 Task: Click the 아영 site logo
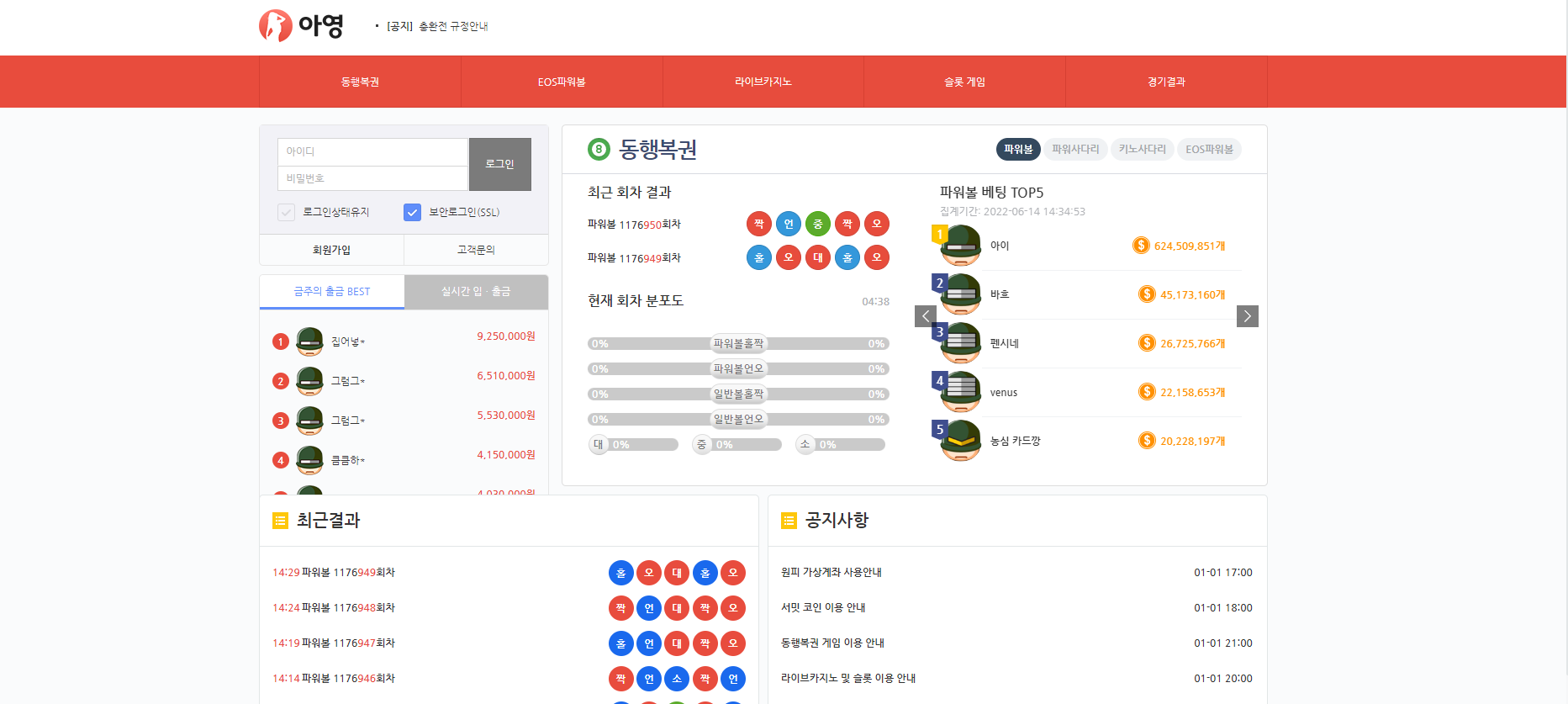click(x=301, y=26)
